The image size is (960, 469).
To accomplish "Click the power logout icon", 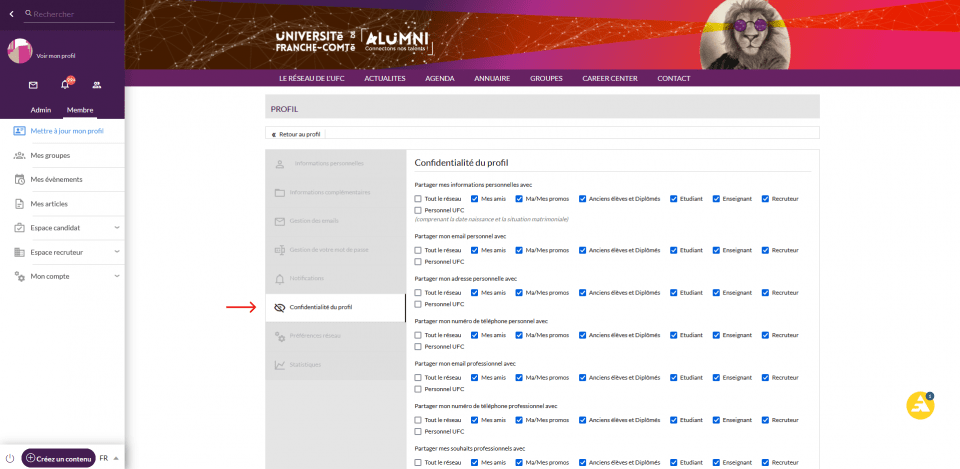I will click(10, 457).
